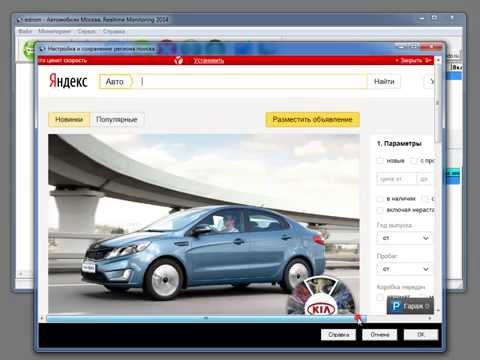Click the vertical scrollbar down arrow in the dialog
Screen dimensions: 480x360
(x=438, y=310)
